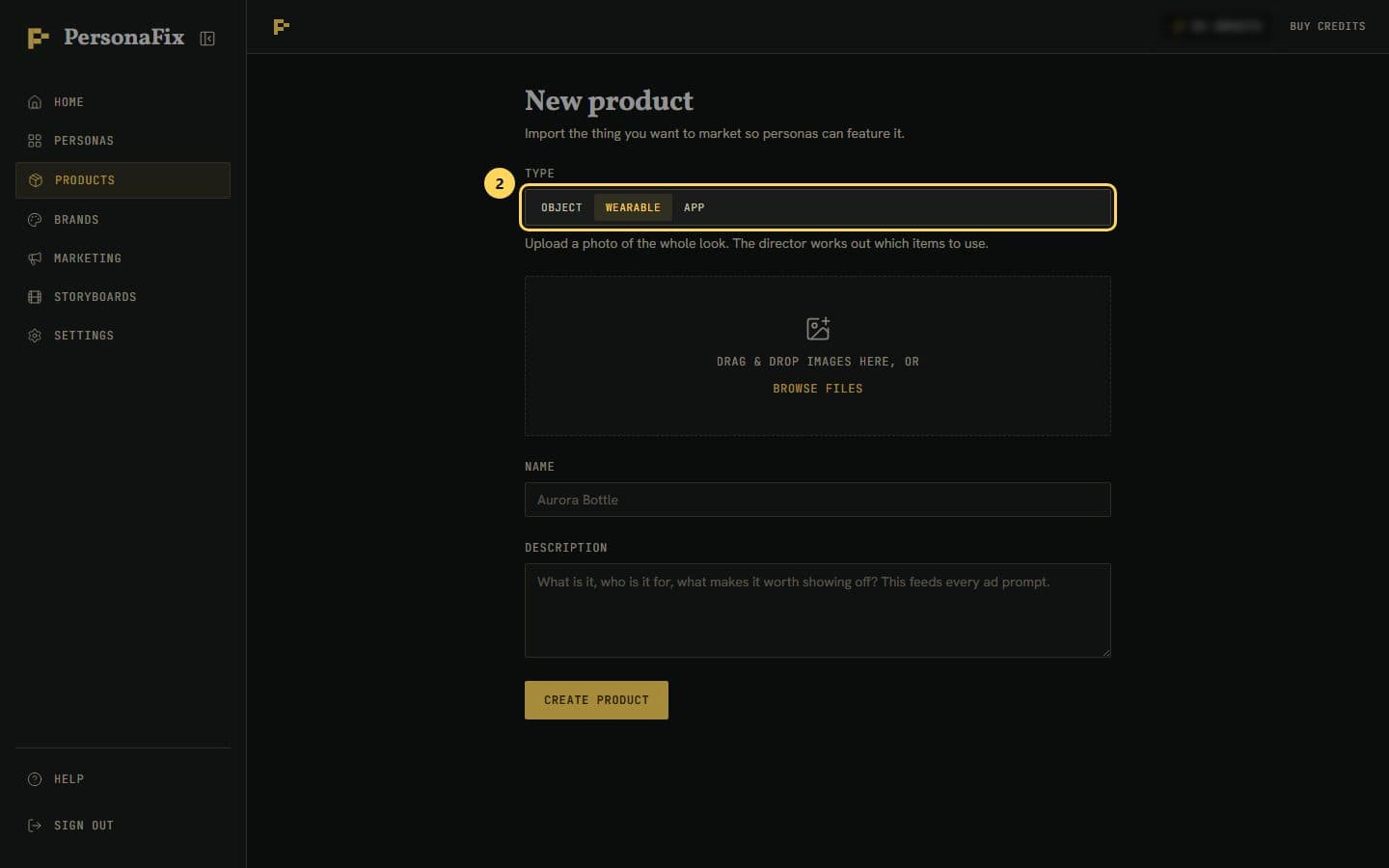Viewport: 1389px width, 868px height.
Task: Click the Create Product button
Action: point(596,700)
